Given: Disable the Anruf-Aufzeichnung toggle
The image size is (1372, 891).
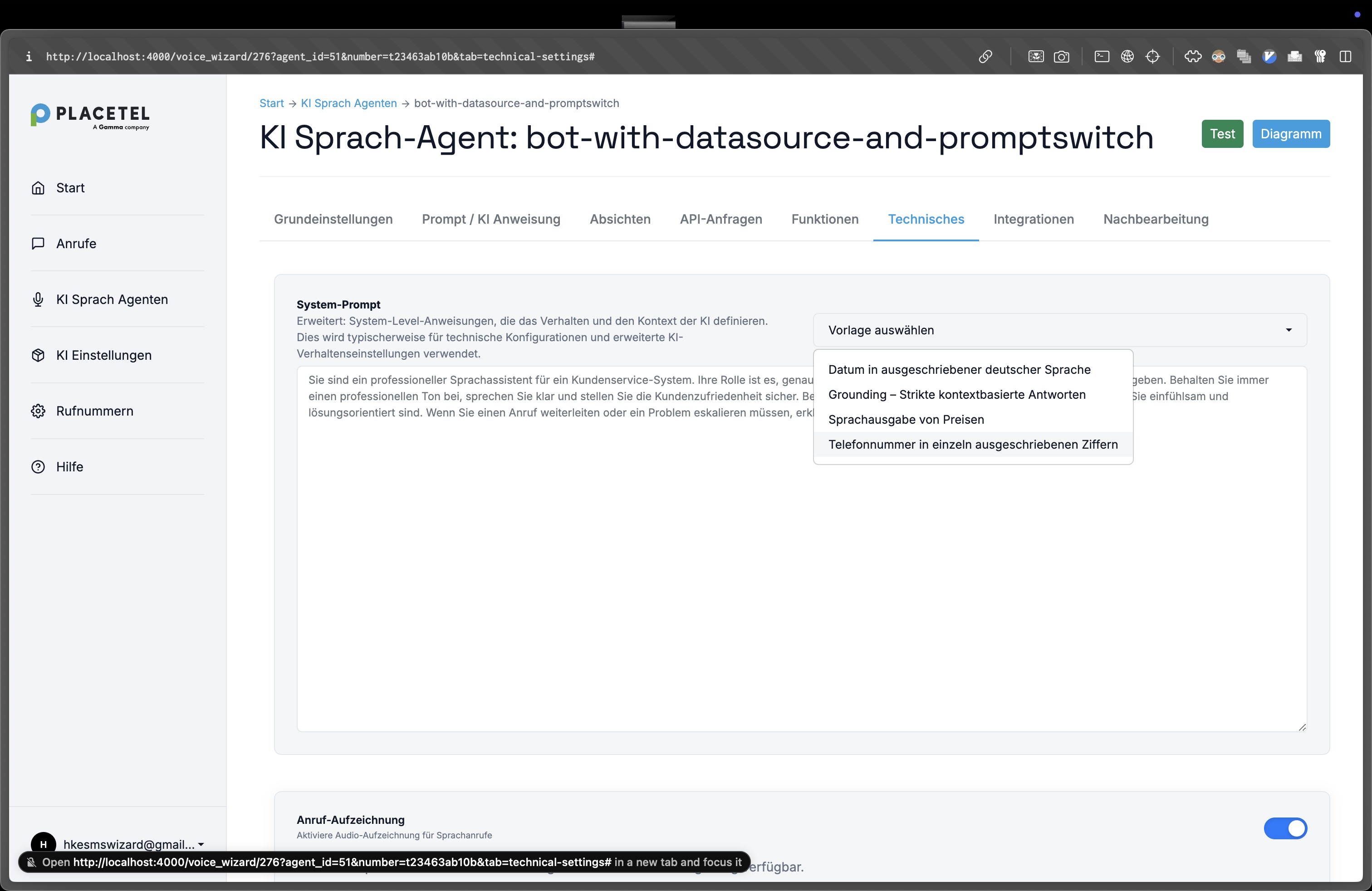Looking at the screenshot, I should coord(1285,828).
